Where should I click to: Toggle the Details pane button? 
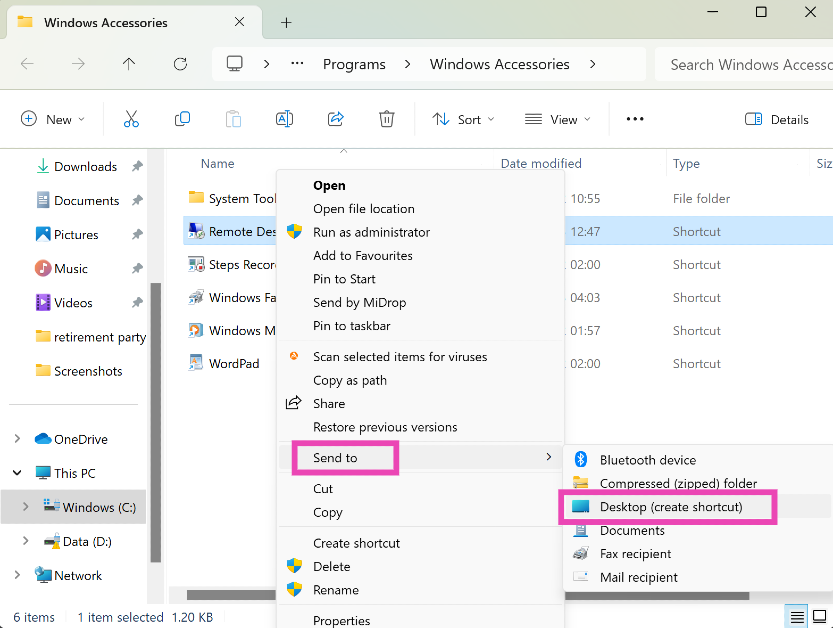click(x=777, y=119)
